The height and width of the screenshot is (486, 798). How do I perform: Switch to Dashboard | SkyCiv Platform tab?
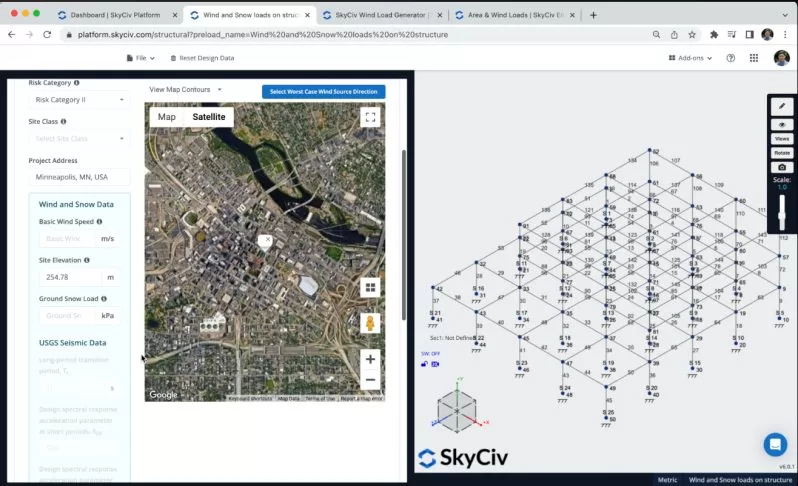[x=117, y=15]
